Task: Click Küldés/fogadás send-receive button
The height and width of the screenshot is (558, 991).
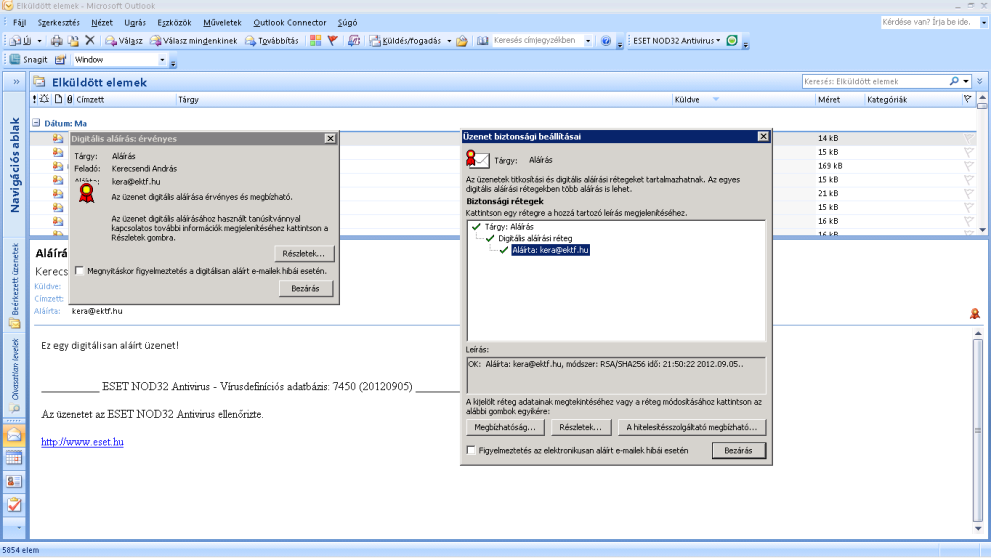Action: [406, 40]
